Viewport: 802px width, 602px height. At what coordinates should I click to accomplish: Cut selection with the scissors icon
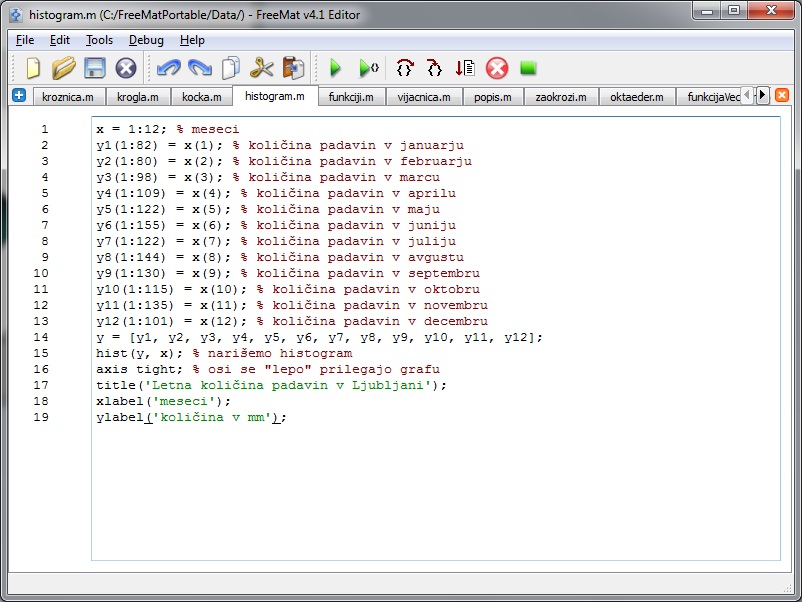point(262,68)
